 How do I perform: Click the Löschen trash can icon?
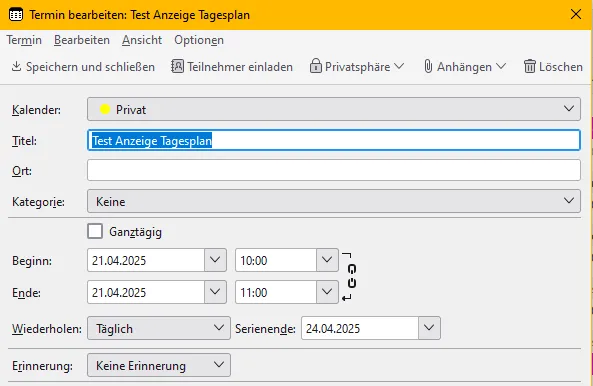coord(529,66)
